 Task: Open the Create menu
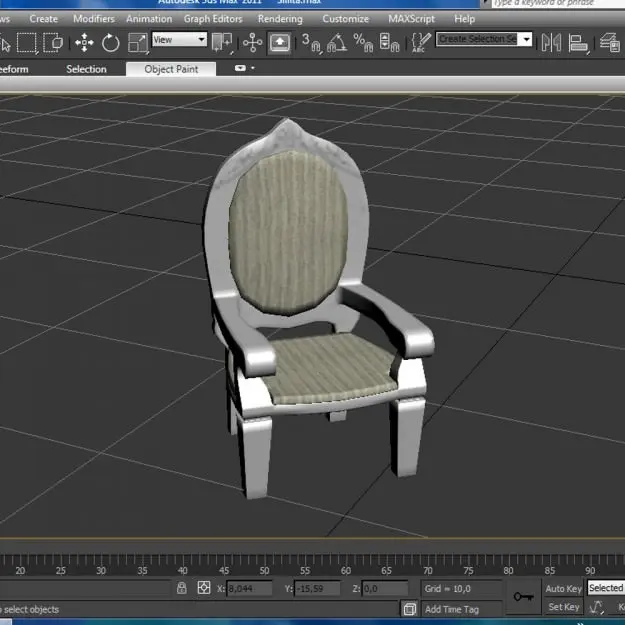(43, 19)
